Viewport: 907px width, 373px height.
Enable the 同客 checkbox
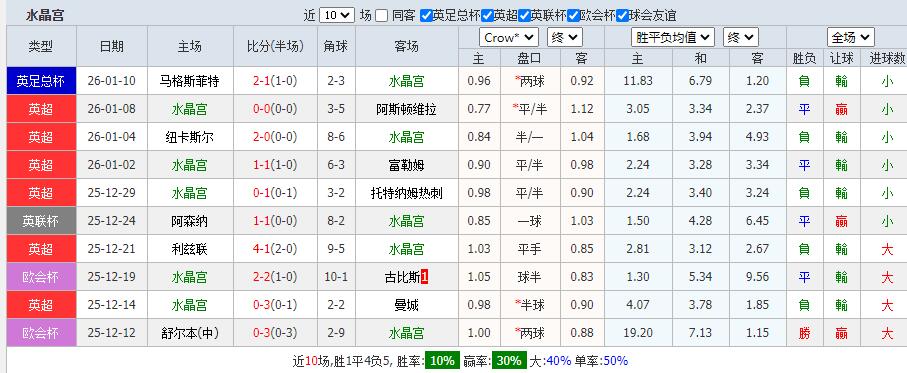(x=381, y=16)
